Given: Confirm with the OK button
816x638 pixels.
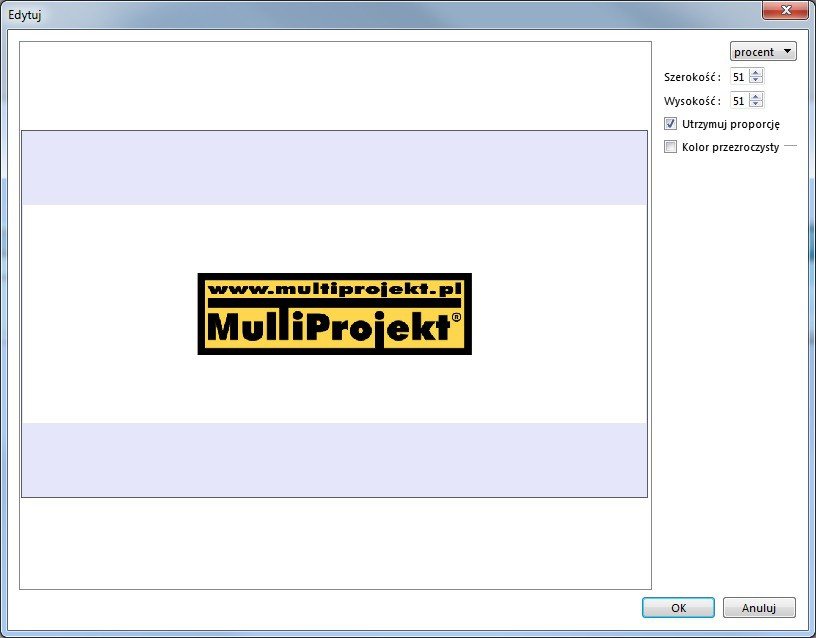Looking at the screenshot, I should click(678, 607).
